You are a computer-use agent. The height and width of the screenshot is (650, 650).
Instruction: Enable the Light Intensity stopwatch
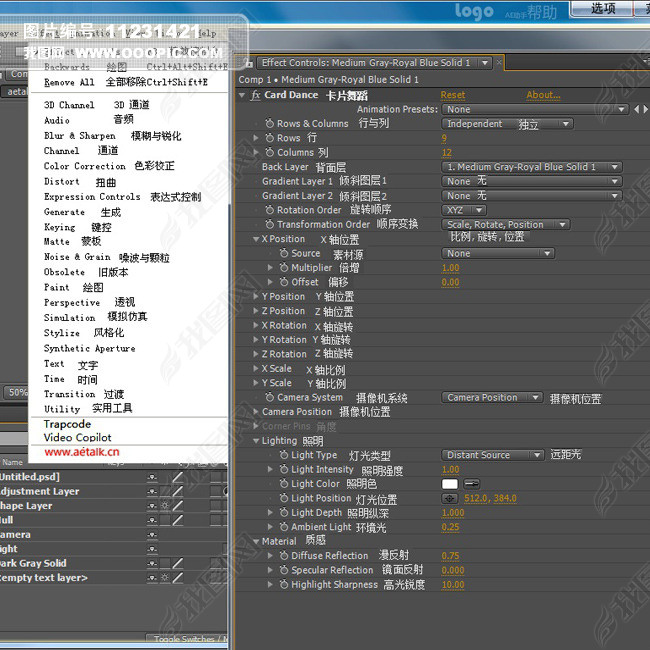(283, 469)
